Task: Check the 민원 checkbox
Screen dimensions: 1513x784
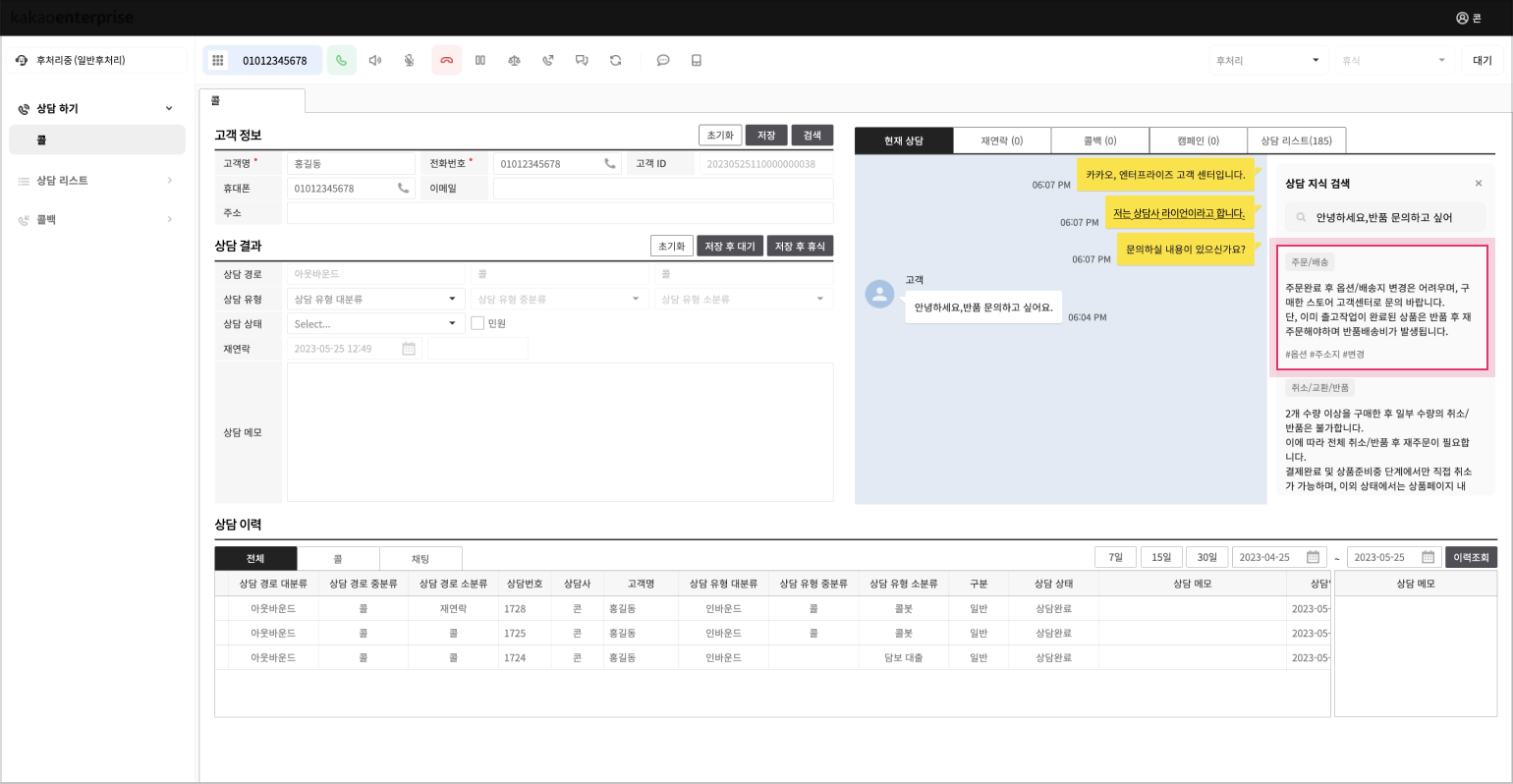Action: (x=477, y=323)
